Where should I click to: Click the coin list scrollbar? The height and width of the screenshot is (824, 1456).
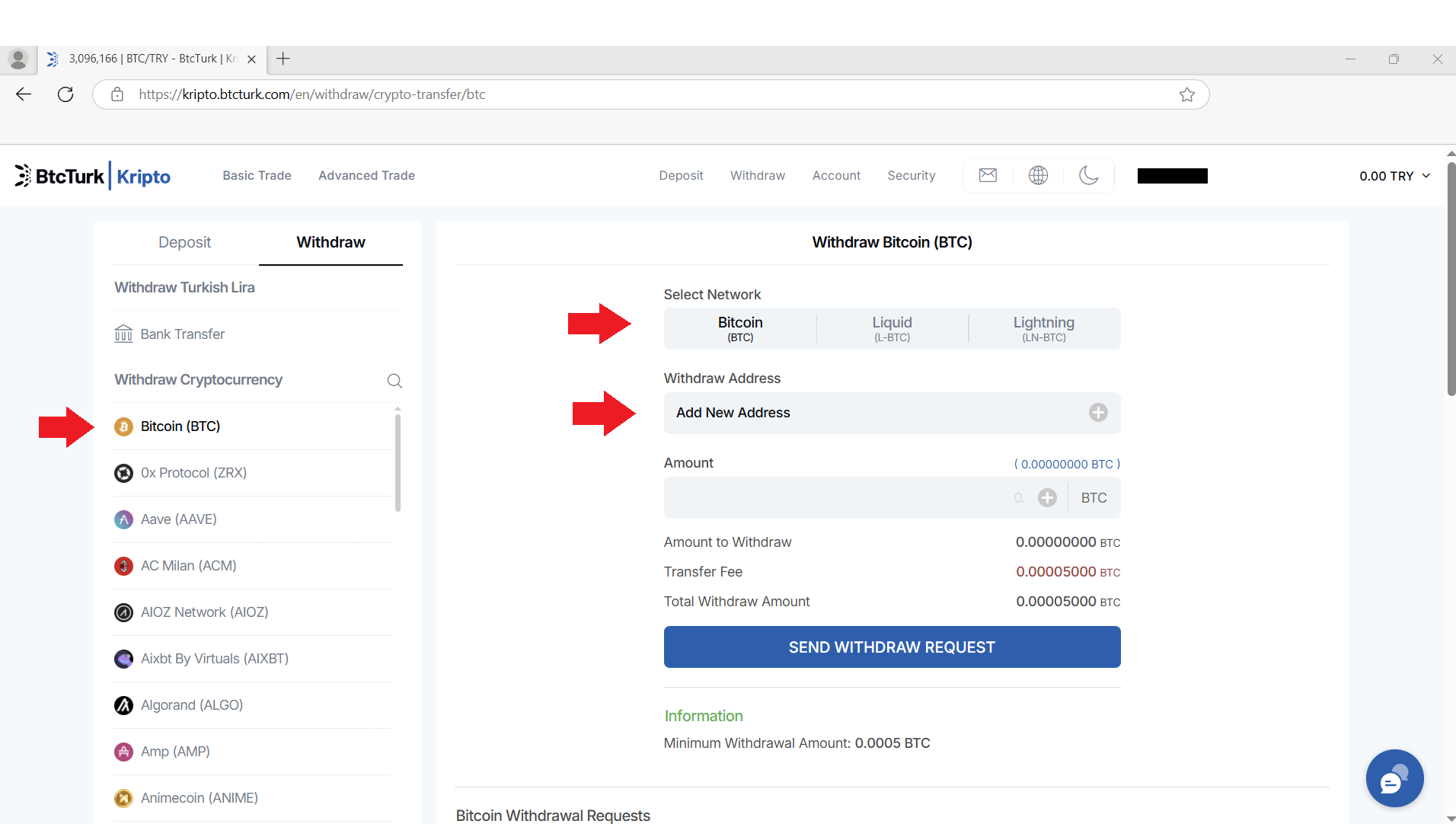point(398,461)
